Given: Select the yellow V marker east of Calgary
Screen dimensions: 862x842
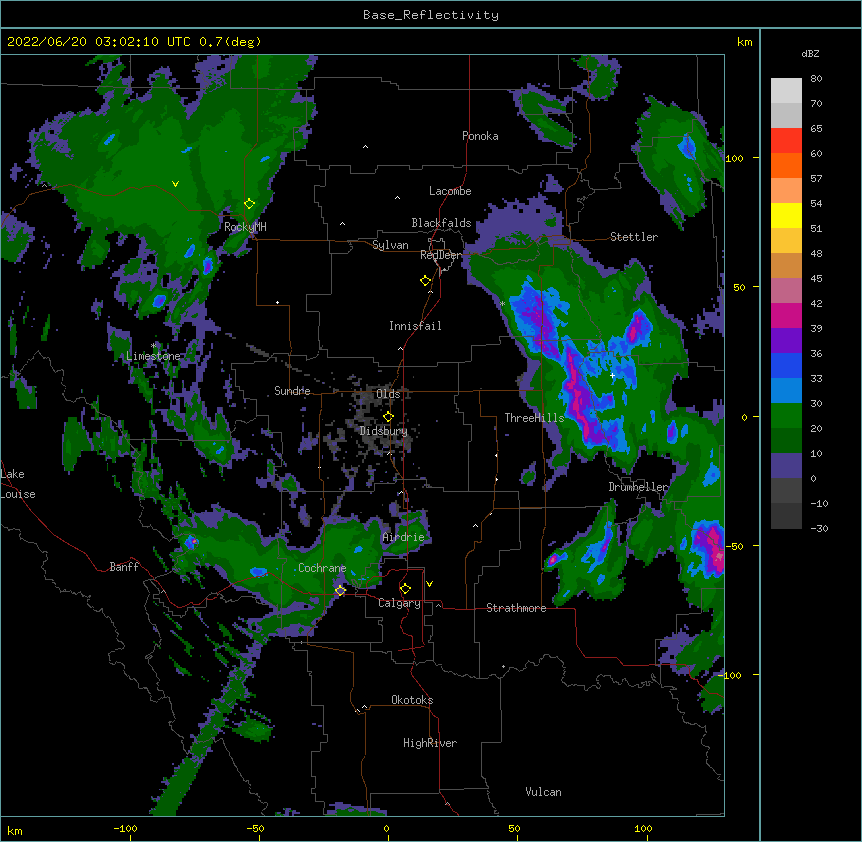Looking at the screenshot, I should tap(429, 584).
